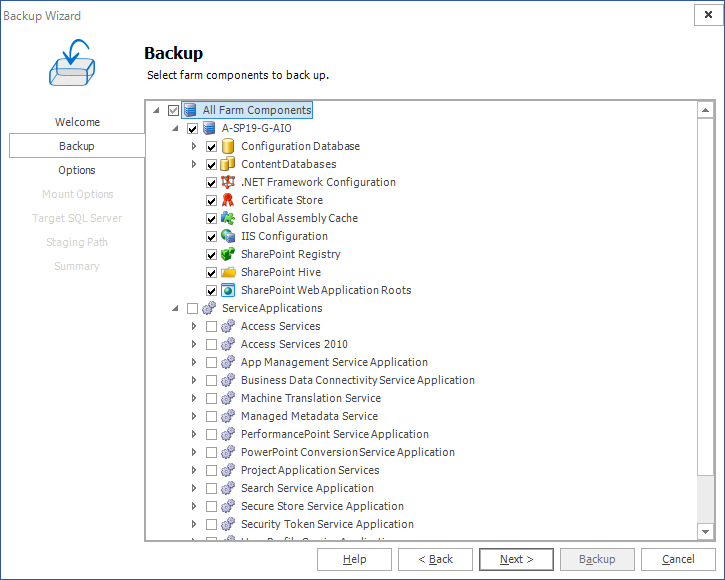The image size is (725, 580).
Task: Expand the Machine Translation Service node
Action: tap(194, 398)
